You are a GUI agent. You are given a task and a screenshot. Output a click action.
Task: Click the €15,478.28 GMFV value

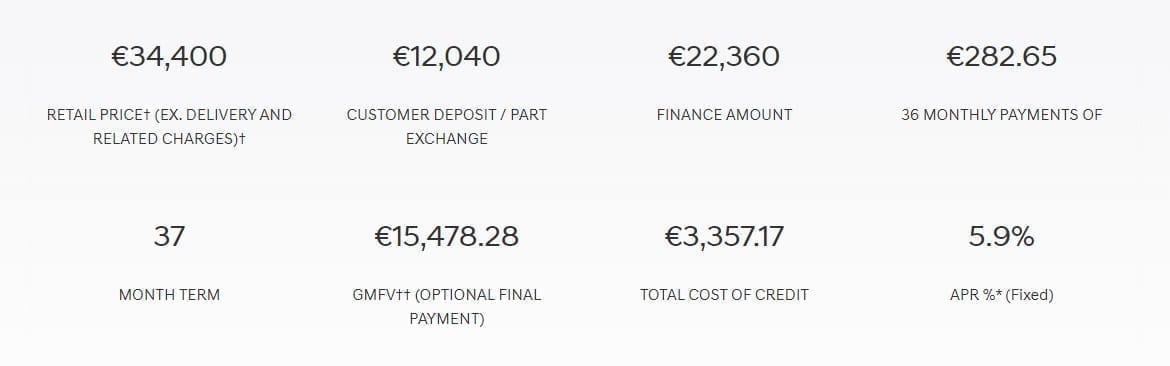point(446,236)
